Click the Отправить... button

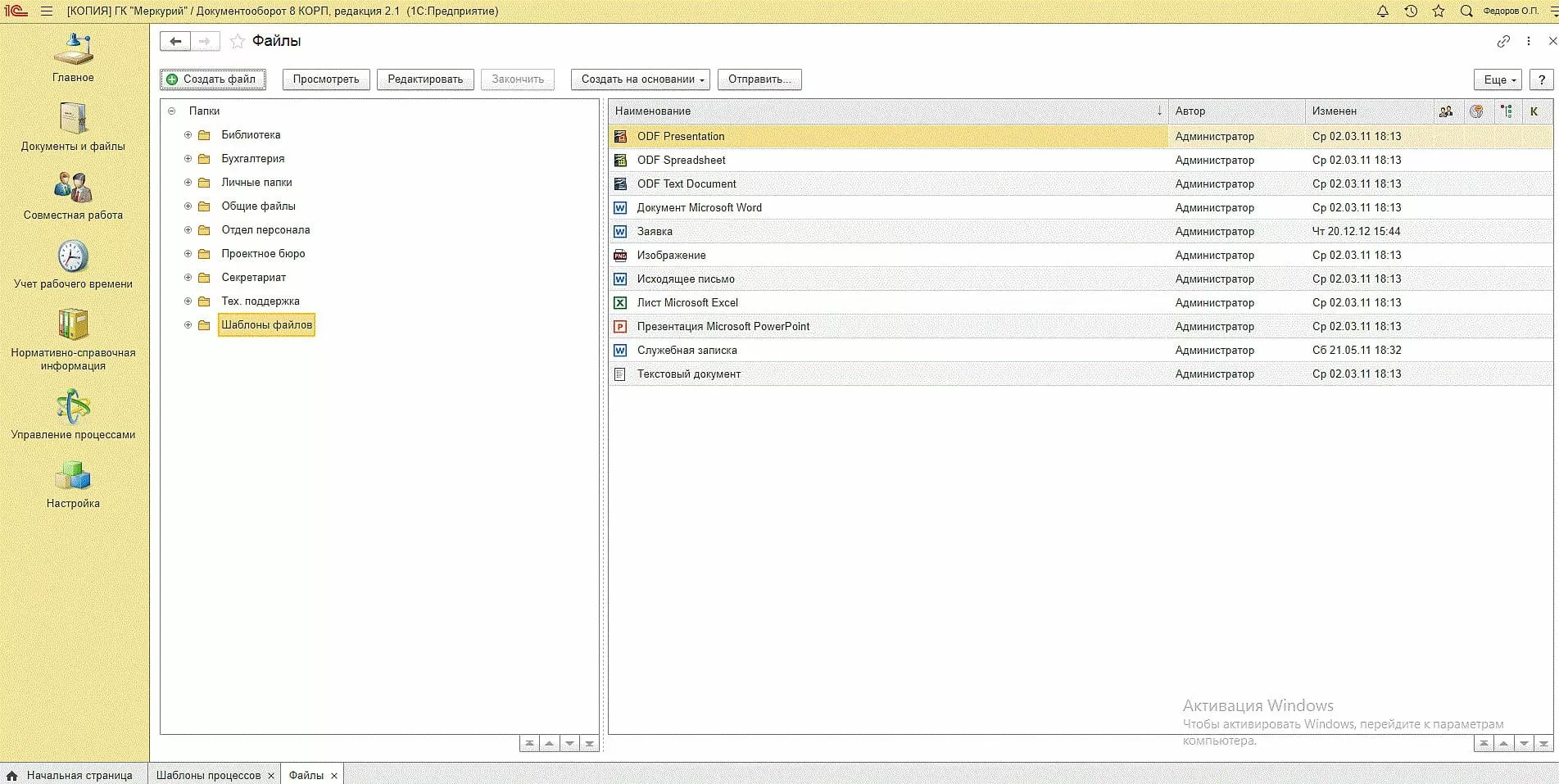coord(759,79)
